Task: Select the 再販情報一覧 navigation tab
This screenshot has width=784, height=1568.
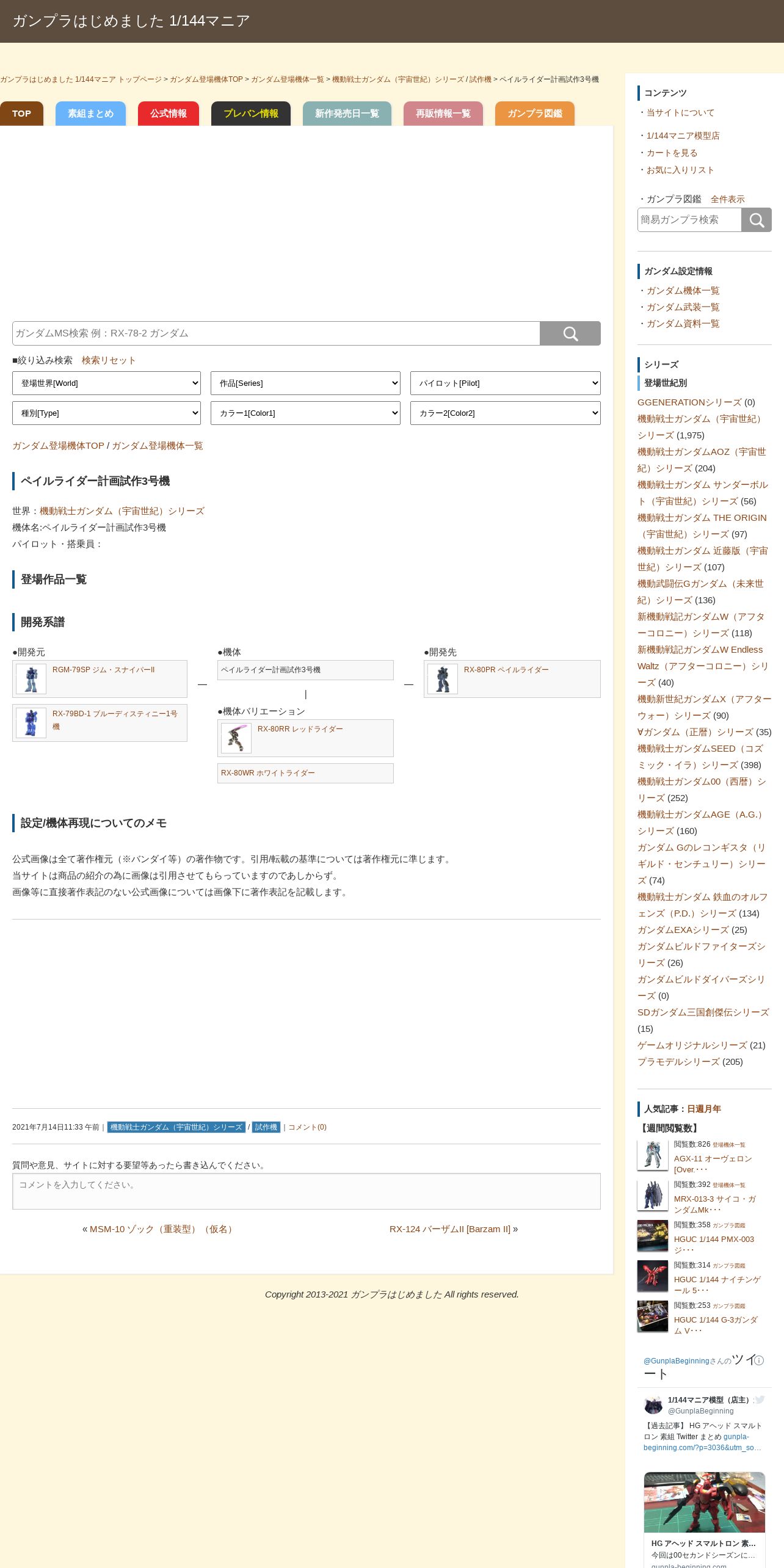Action: click(443, 114)
